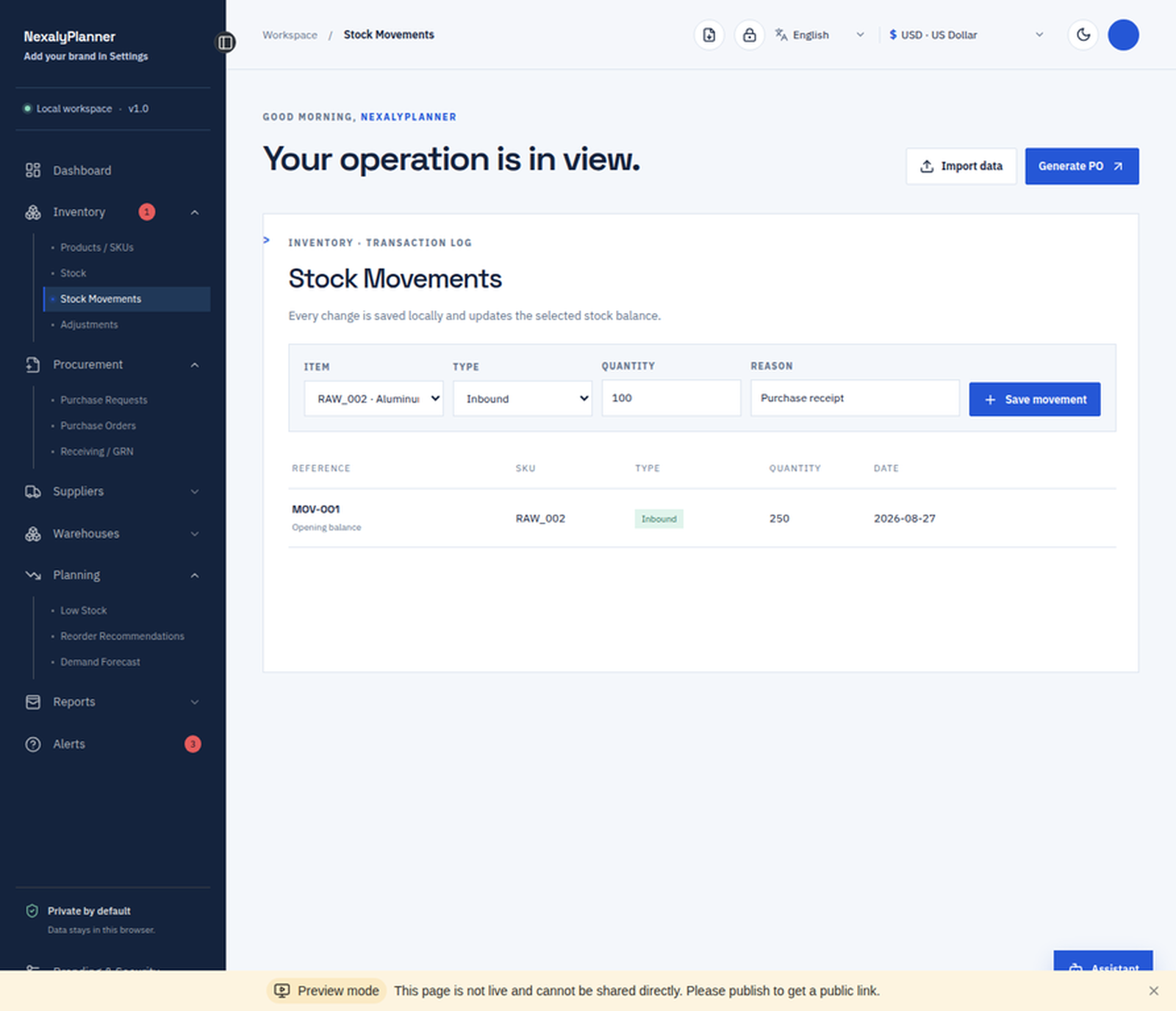Click the lock icon in top bar
The image size is (1176, 1011).
pyautogui.click(x=750, y=35)
